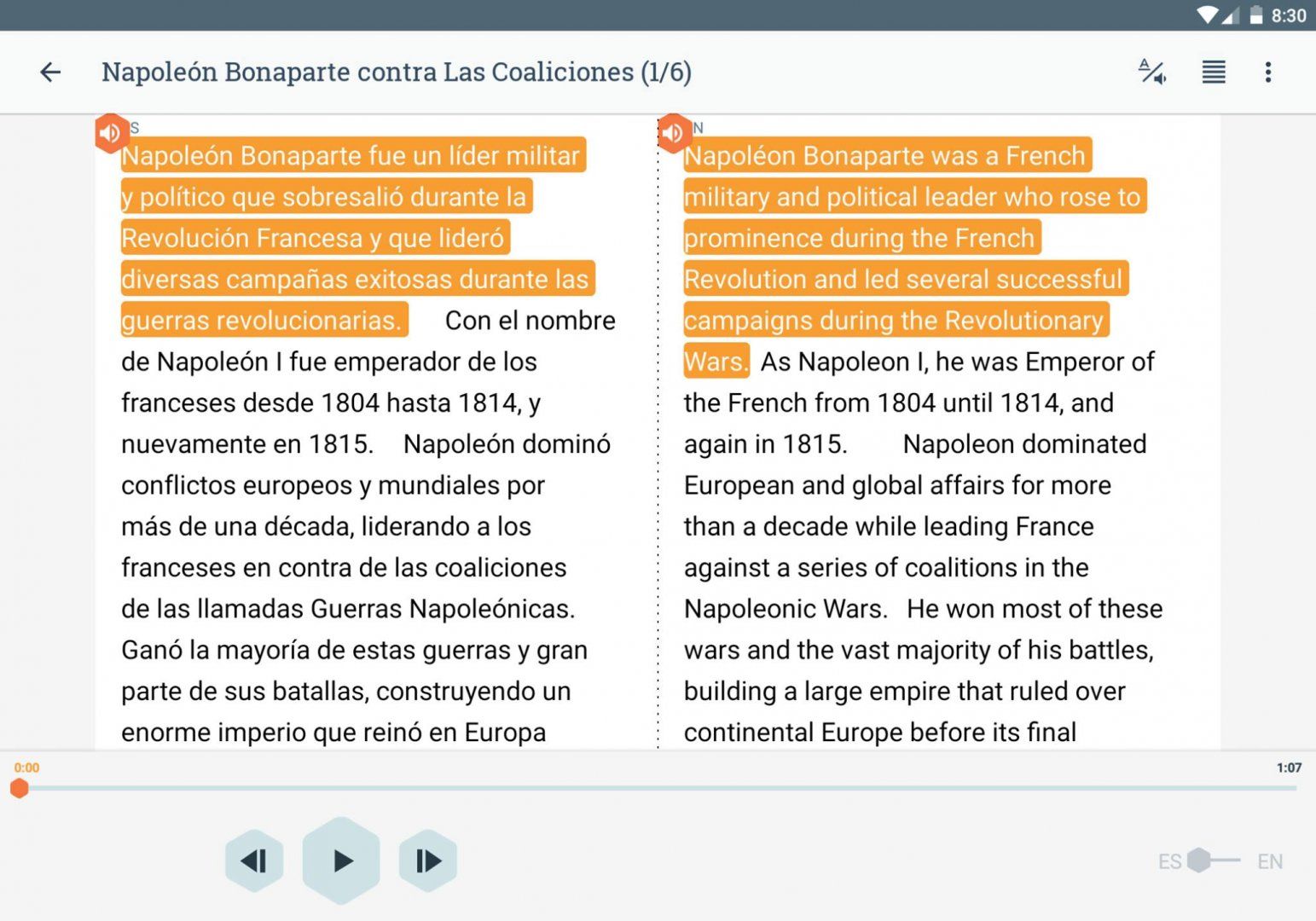The image size is (1316, 921).
Task: Tap Spanish line 'de las llamadas Guerras Napoleónicas.'
Action: point(348,609)
